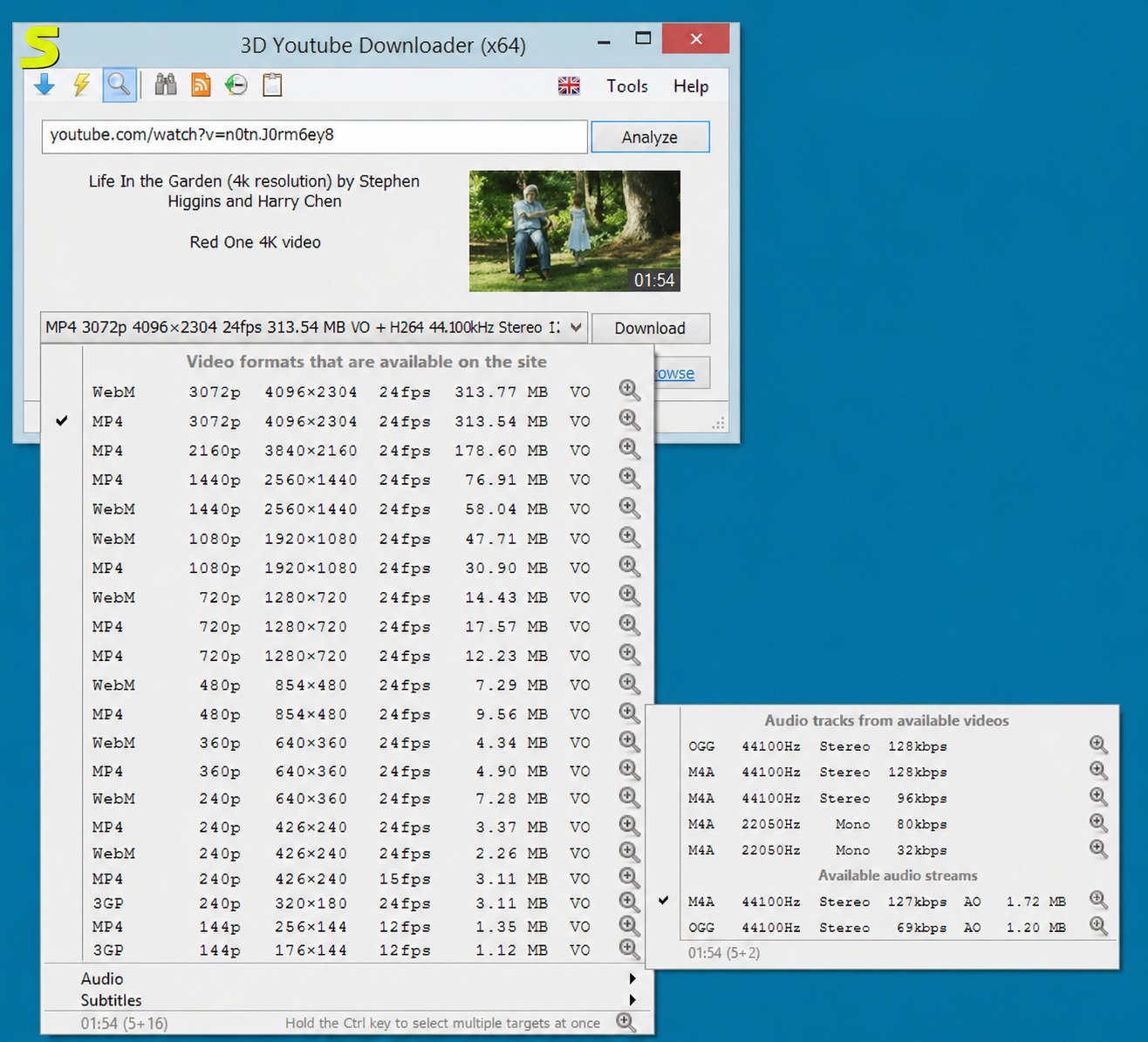Image resolution: width=1148 pixels, height=1042 pixels.
Task: Click the garden video thumbnail
Action: 574,231
